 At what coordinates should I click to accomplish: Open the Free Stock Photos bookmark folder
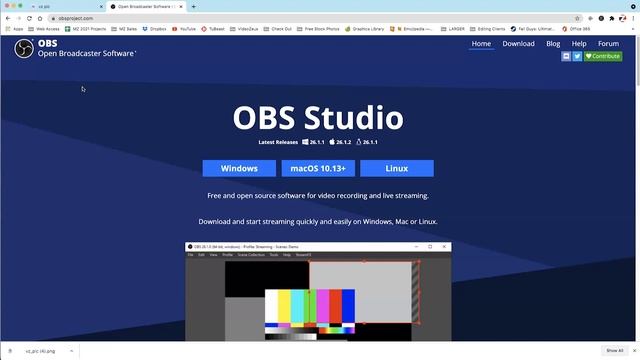pos(318,29)
